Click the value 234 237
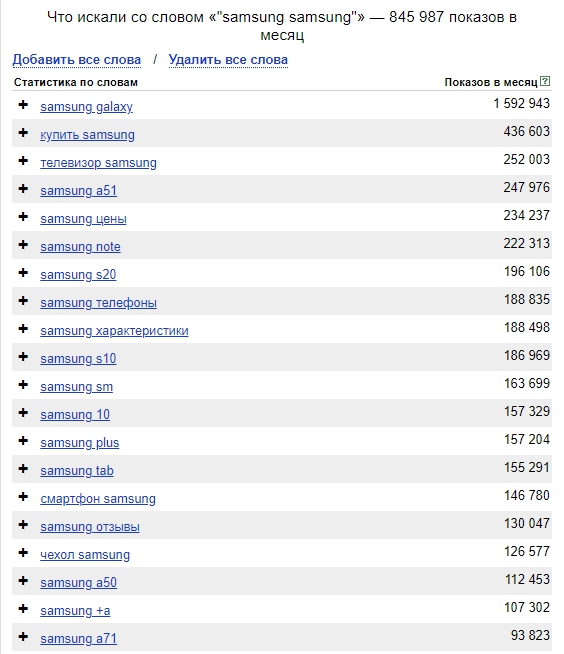Viewport: 564px width, 654px height. coord(526,215)
